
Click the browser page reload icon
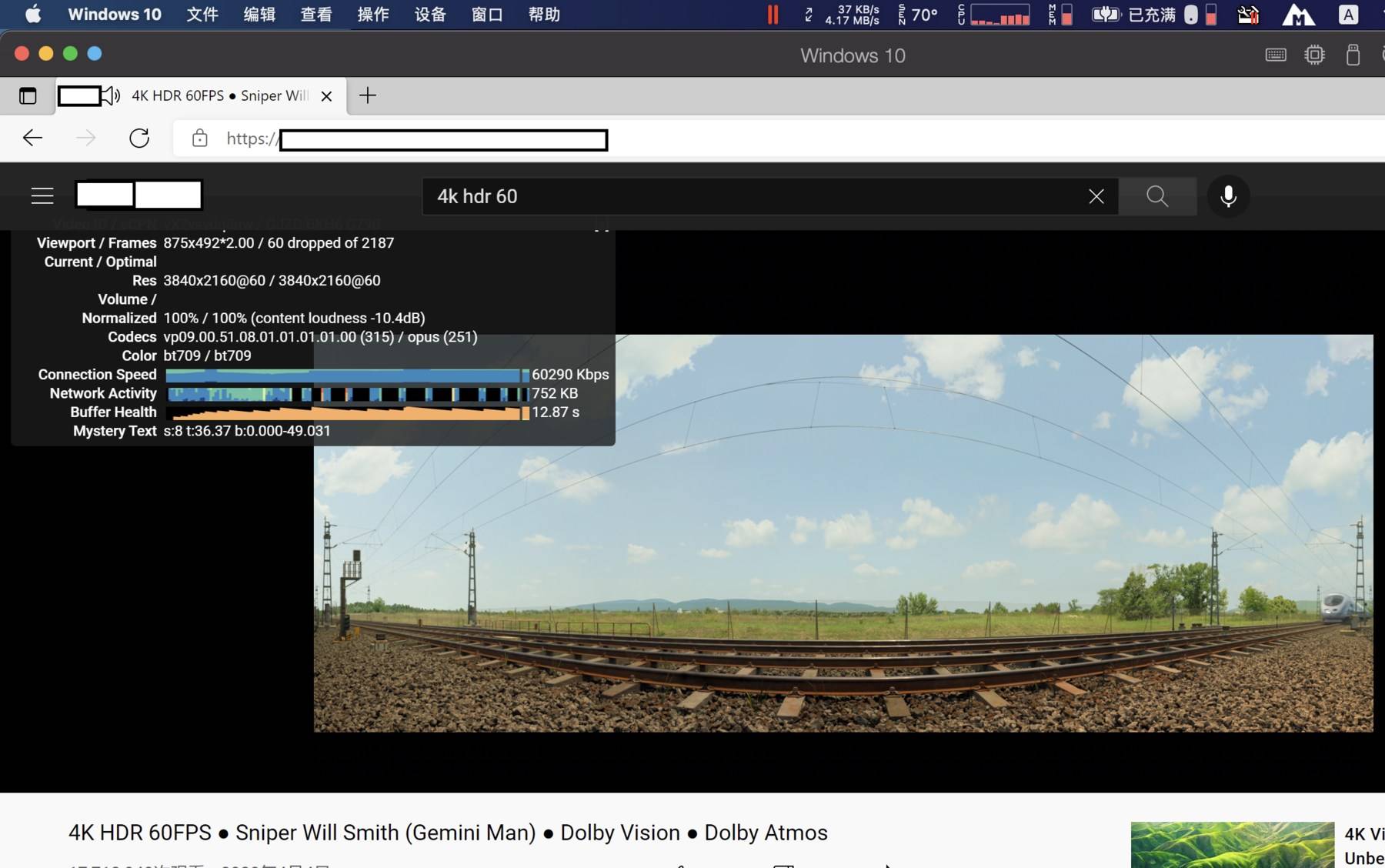click(x=139, y=138)
